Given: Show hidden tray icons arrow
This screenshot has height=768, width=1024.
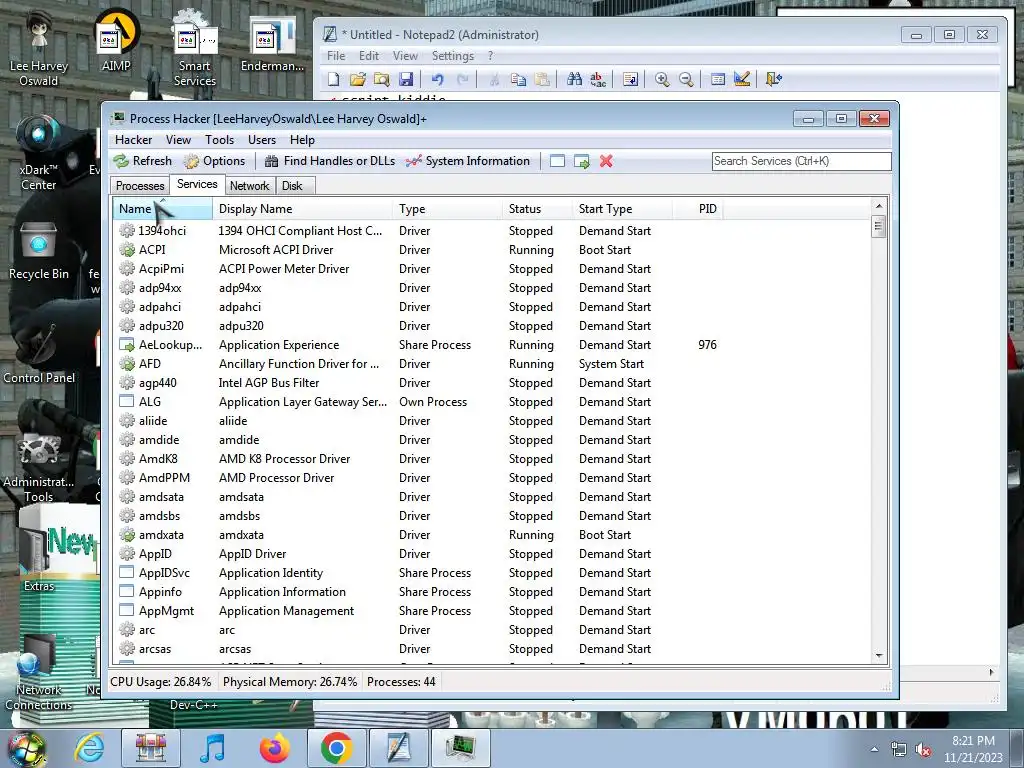Looking at the screenshot, I should click(x=874, y=749).
